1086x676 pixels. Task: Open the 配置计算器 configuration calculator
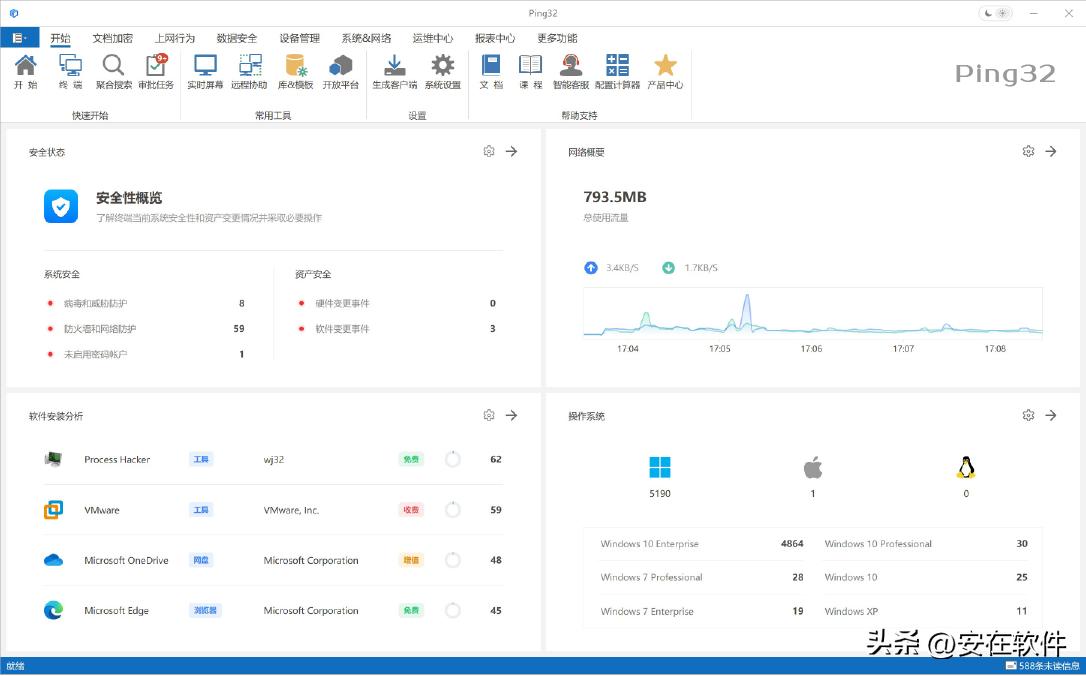point(617,72)
